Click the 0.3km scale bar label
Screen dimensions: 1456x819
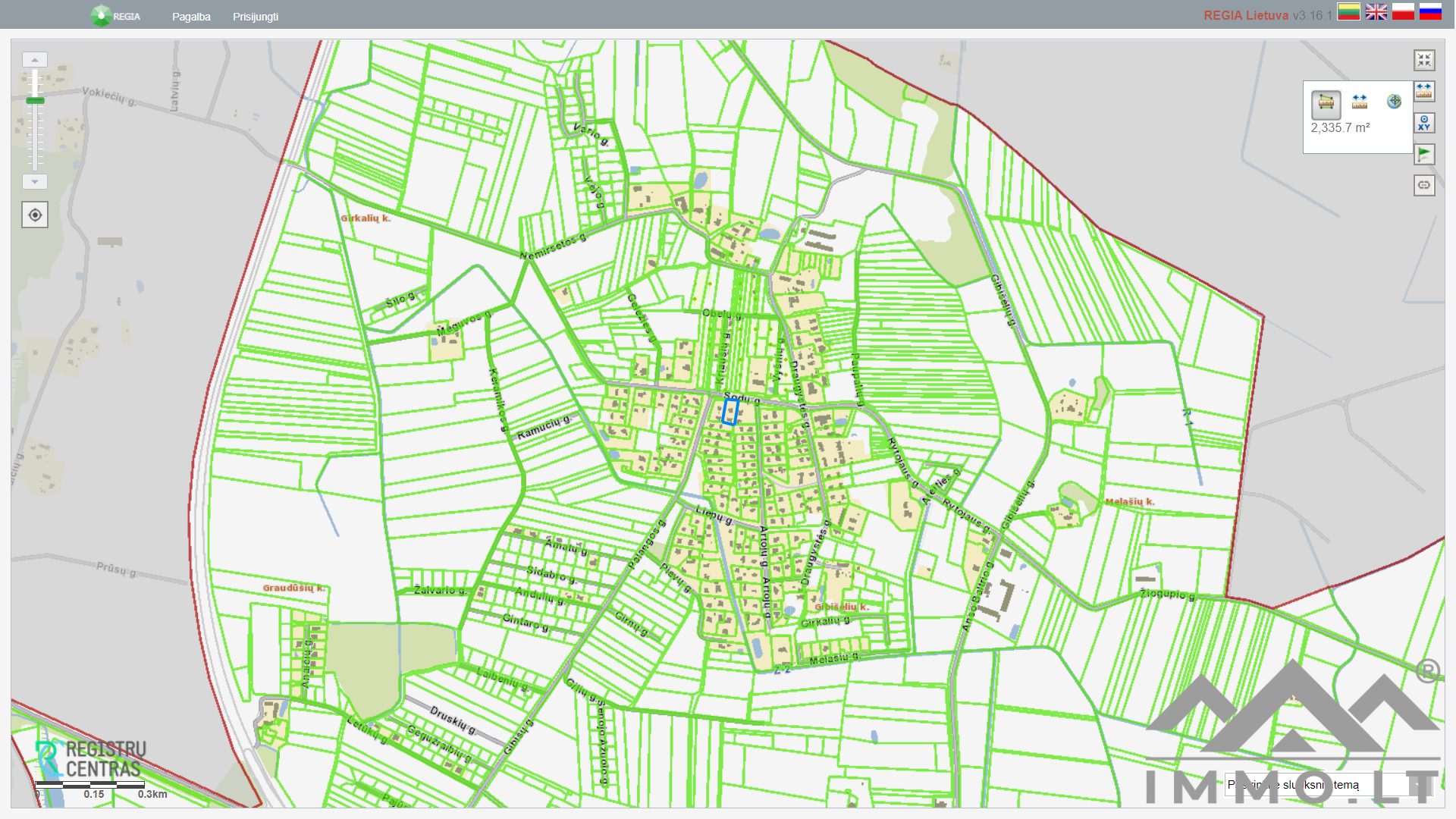pos(152,794)
